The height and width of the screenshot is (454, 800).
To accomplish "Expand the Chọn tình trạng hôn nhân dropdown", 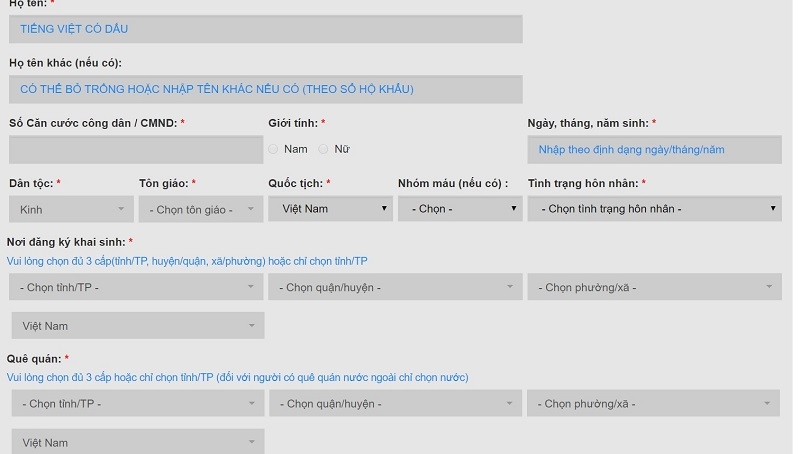I will coord(654,209).
